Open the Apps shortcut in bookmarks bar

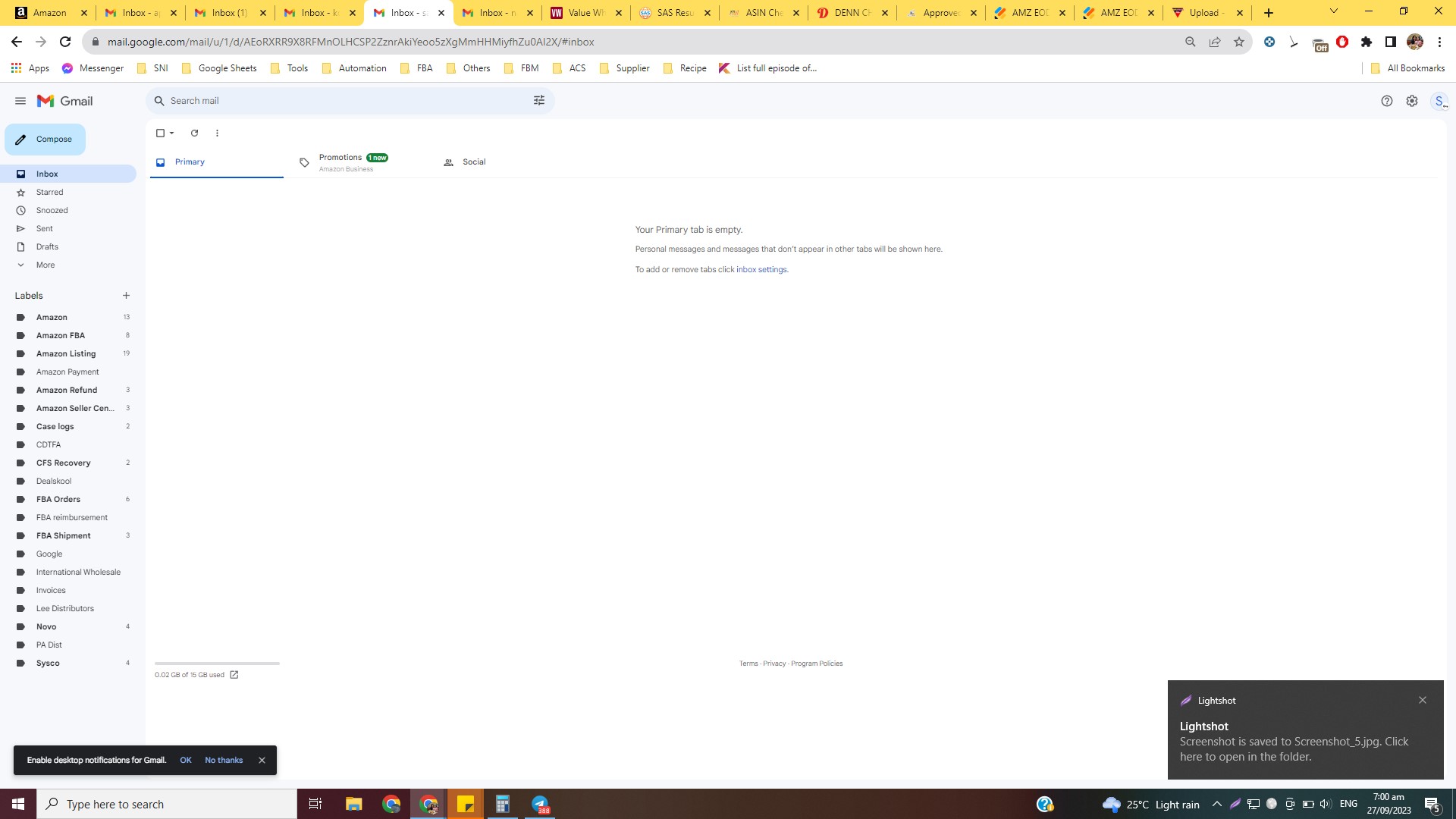pyautogui.click(x=30, y=68)
